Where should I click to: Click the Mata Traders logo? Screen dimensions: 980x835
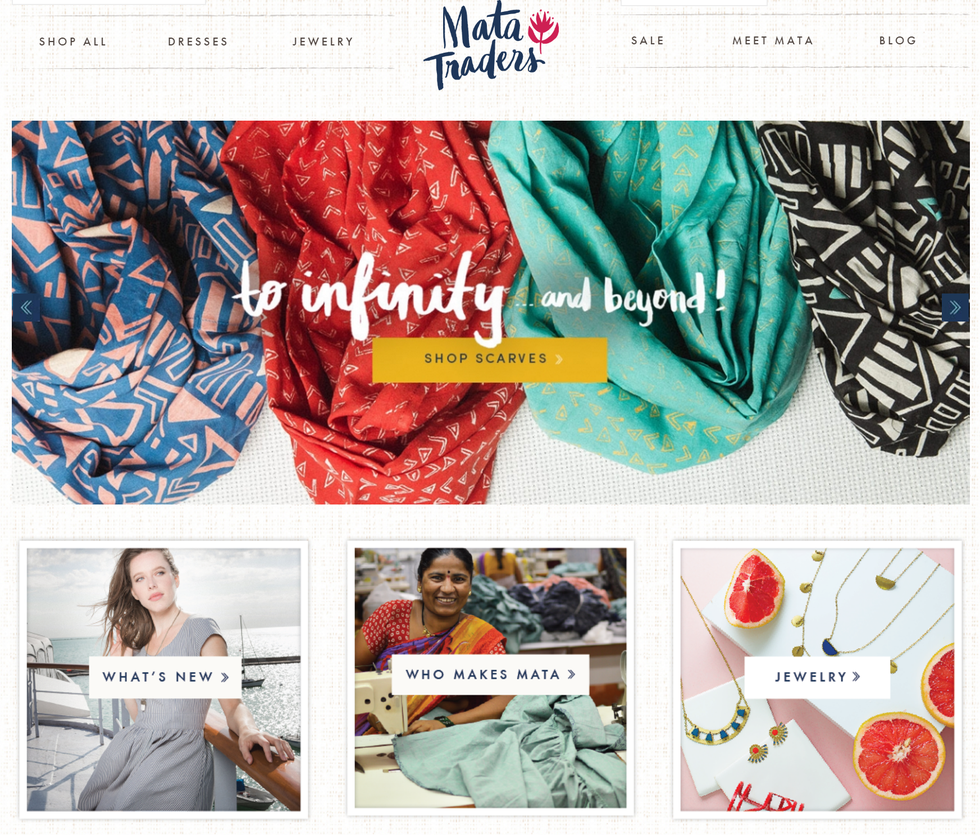(x=491, y=46)
